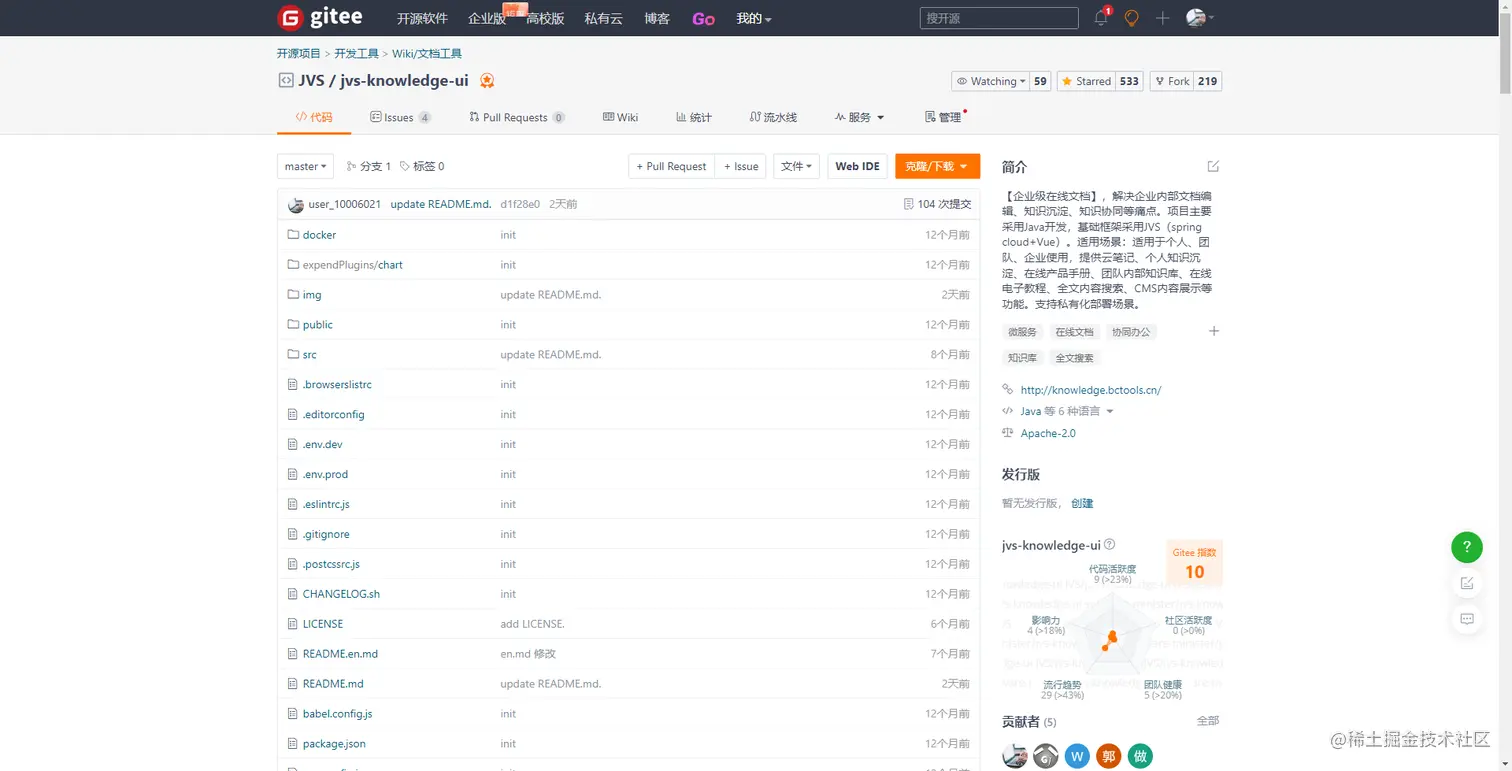1512x771 pixels.
Task: Click the 搜开源 search field
Action: (999, 18)
